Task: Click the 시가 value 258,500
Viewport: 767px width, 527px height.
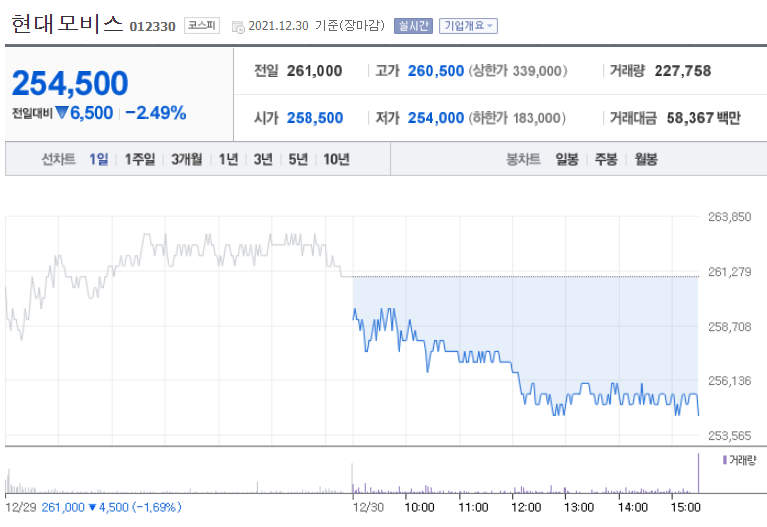Action: tap(315, 118)
